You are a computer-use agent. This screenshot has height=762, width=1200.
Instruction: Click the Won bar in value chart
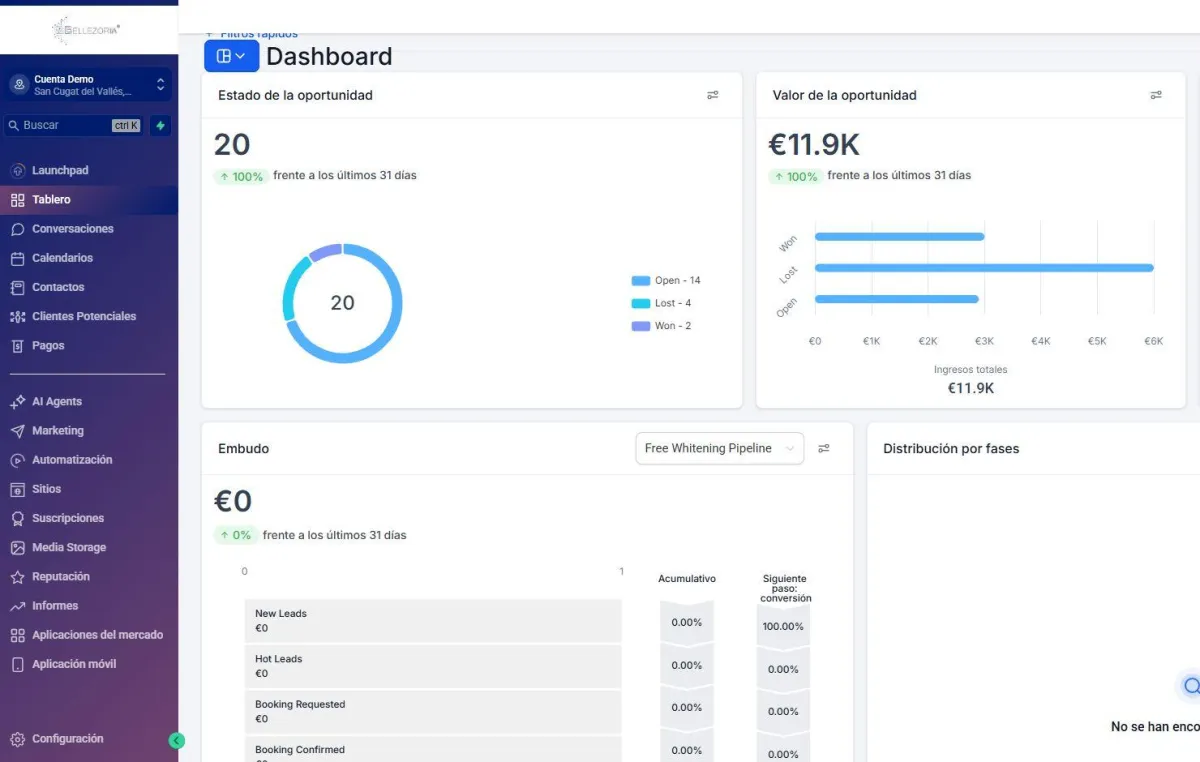pos(899,236)
